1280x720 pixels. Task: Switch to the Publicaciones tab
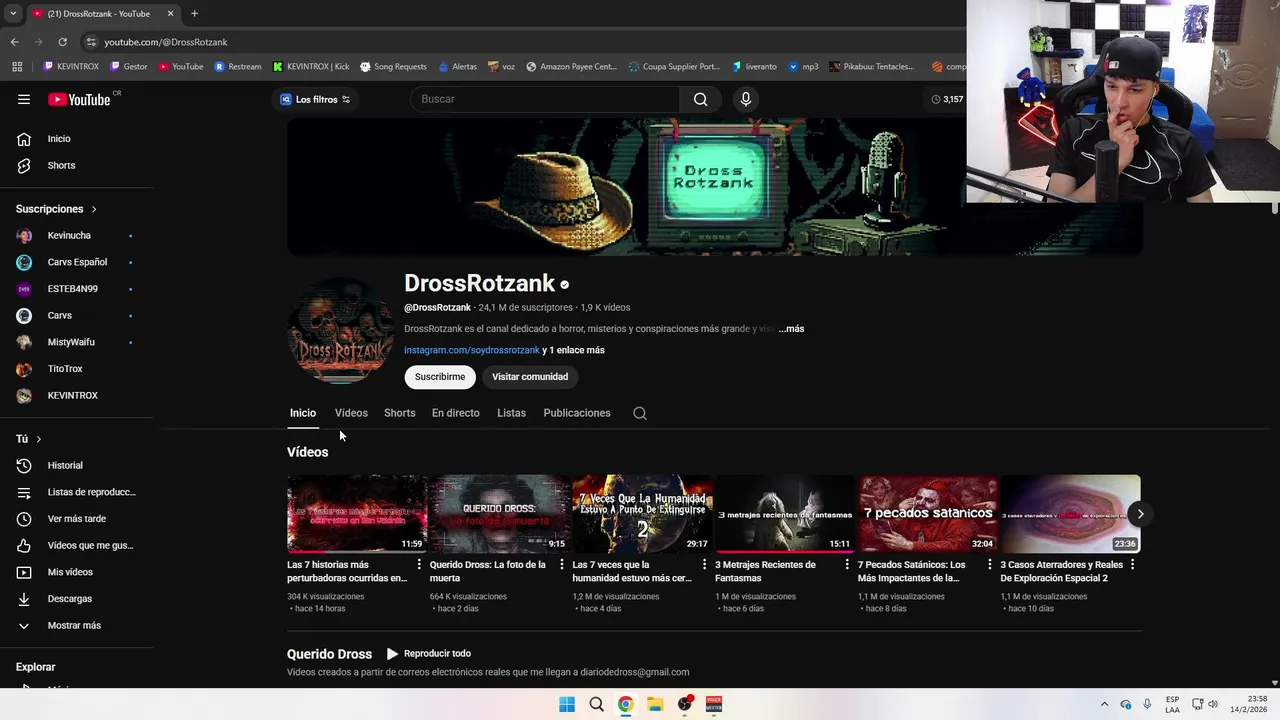pyautogui.click(x=577, y=413)
